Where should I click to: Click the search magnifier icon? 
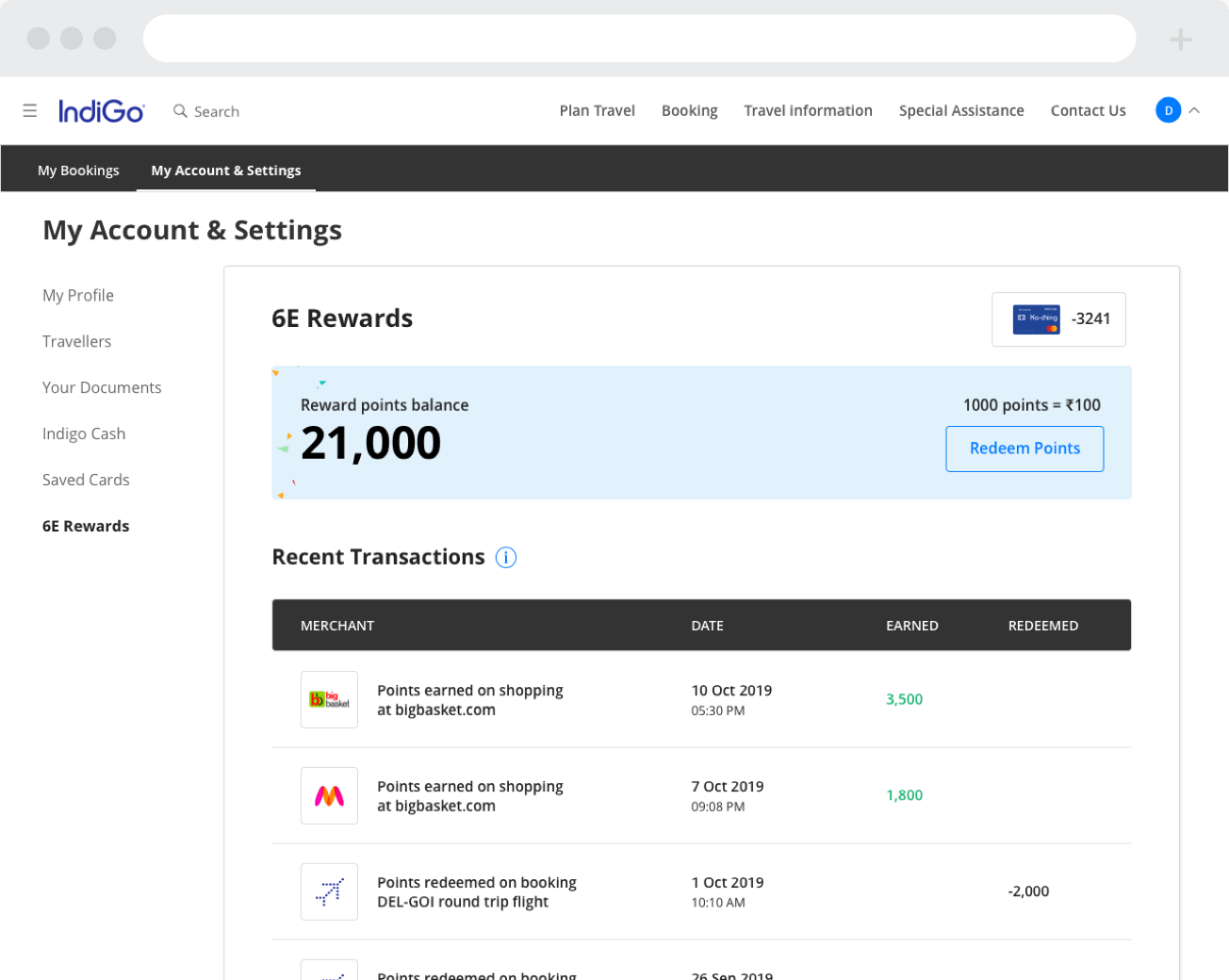point(180,111)
